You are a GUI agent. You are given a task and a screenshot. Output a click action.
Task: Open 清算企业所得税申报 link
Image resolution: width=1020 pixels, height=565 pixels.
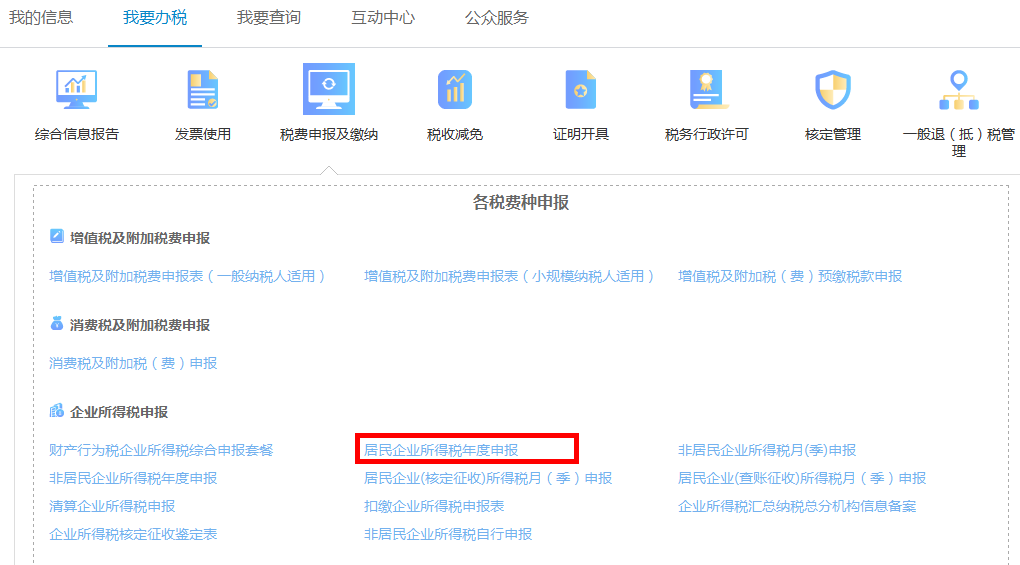(x=112, y=506)
